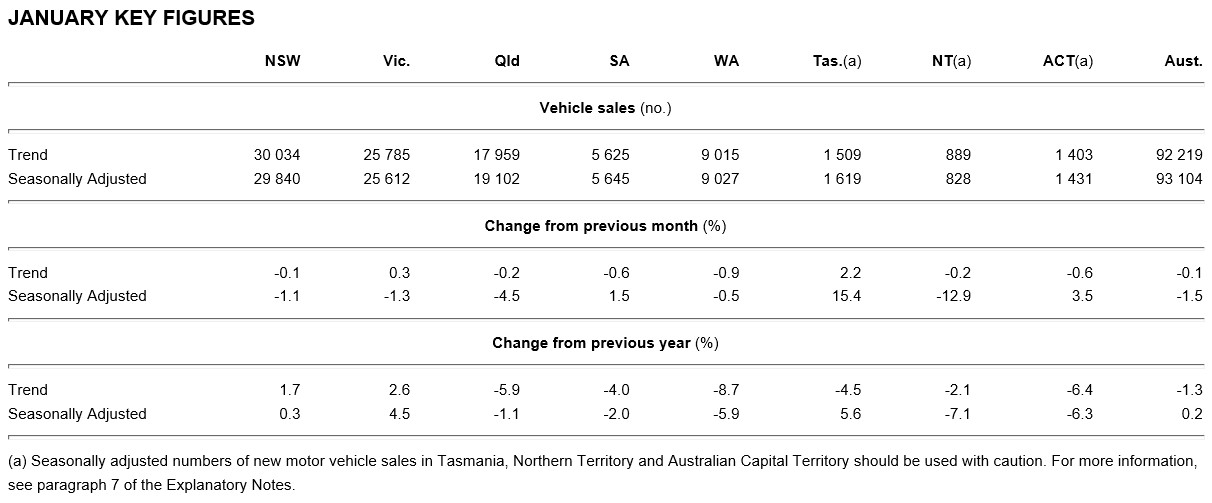Click the WA -8.7 yearly trend cell

point(725,390)
